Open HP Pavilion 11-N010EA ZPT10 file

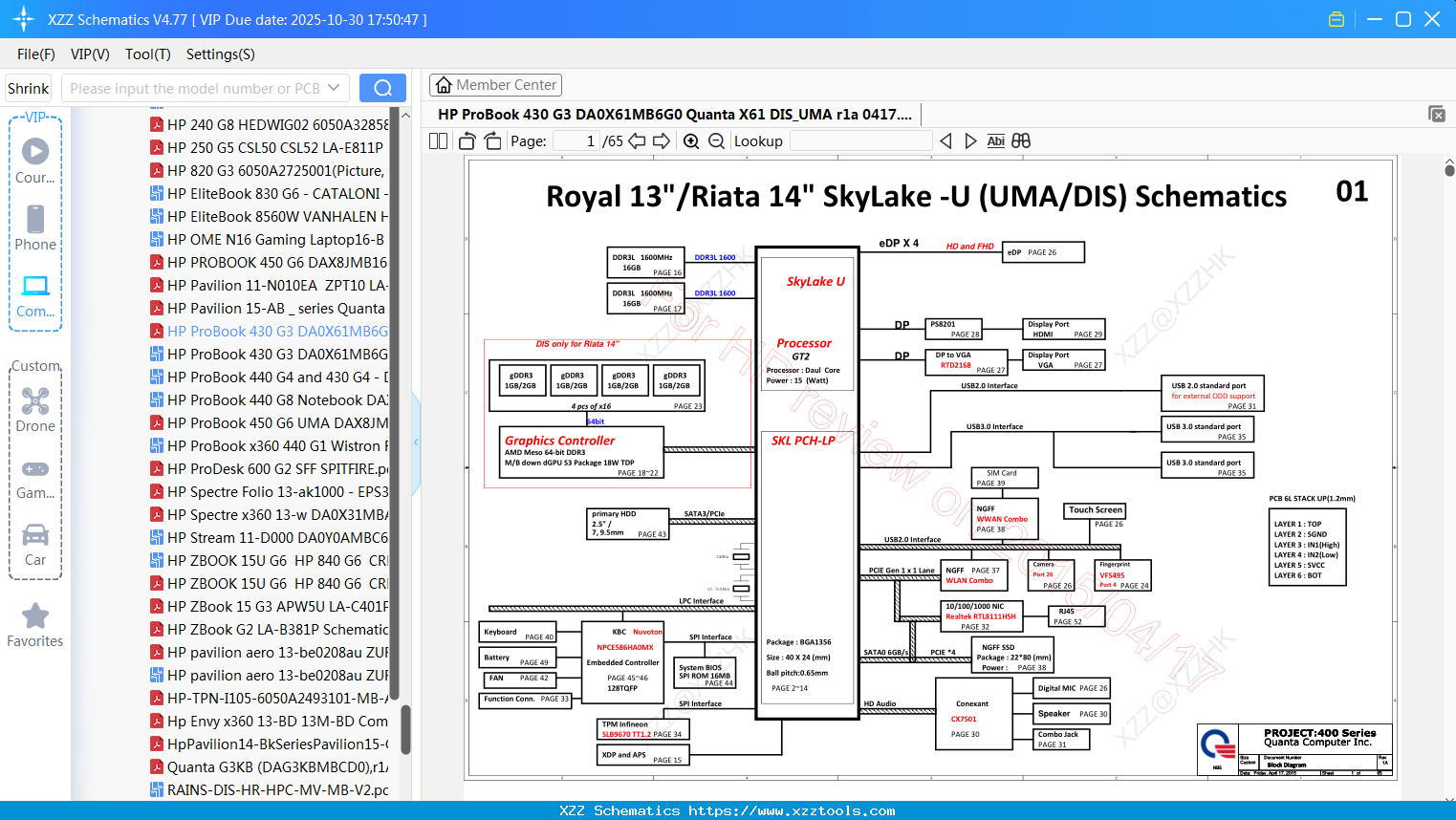click(x=270, y=285)
